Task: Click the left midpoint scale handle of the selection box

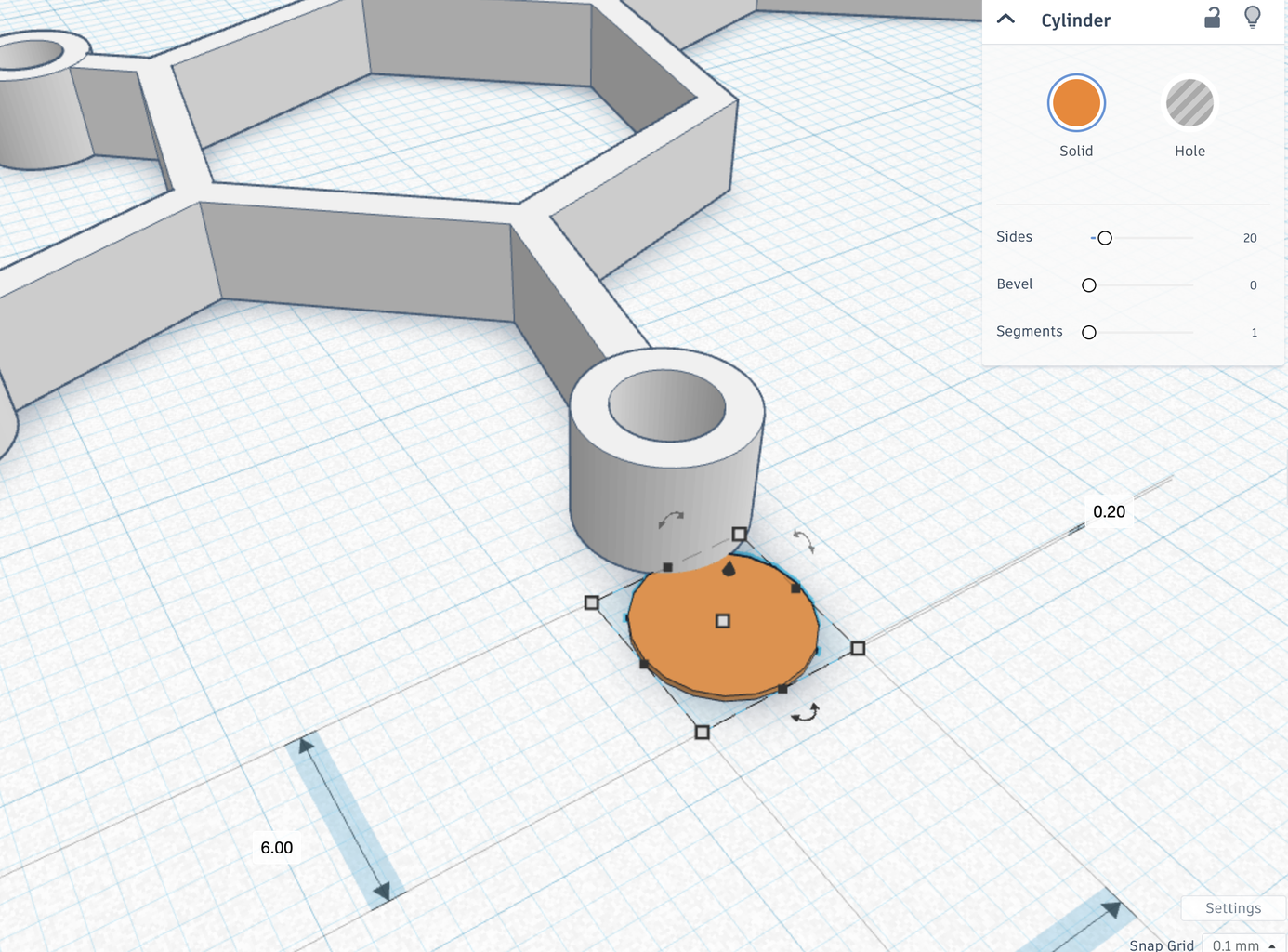Action: coord(592,603)
